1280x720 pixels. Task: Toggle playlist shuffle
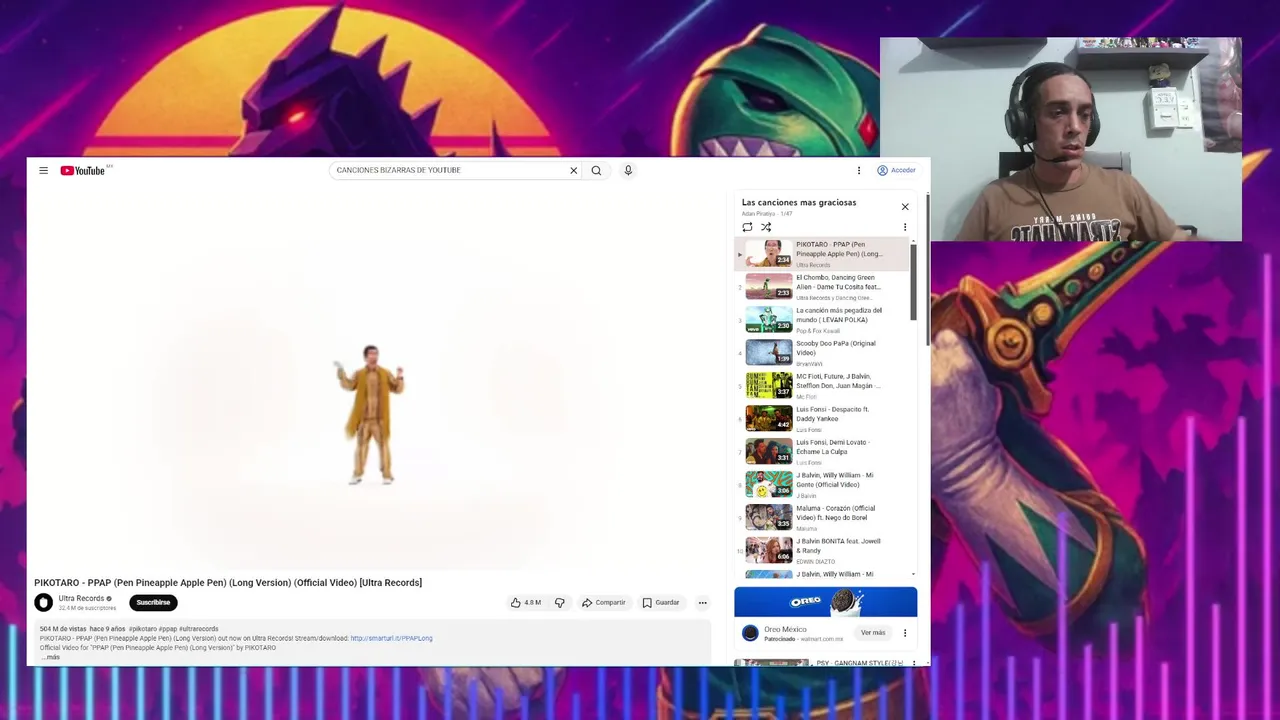coord(766,227)
